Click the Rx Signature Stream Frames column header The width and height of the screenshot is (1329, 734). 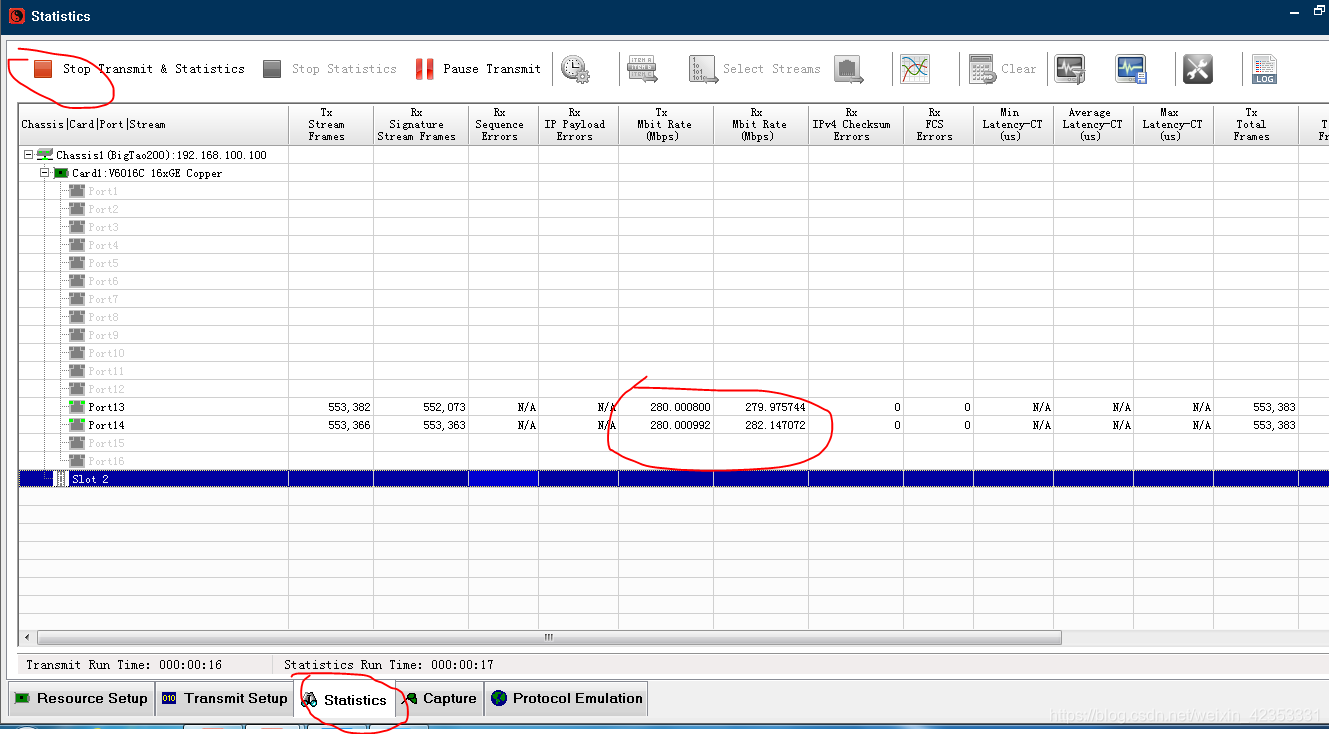[x=421, y=125]
